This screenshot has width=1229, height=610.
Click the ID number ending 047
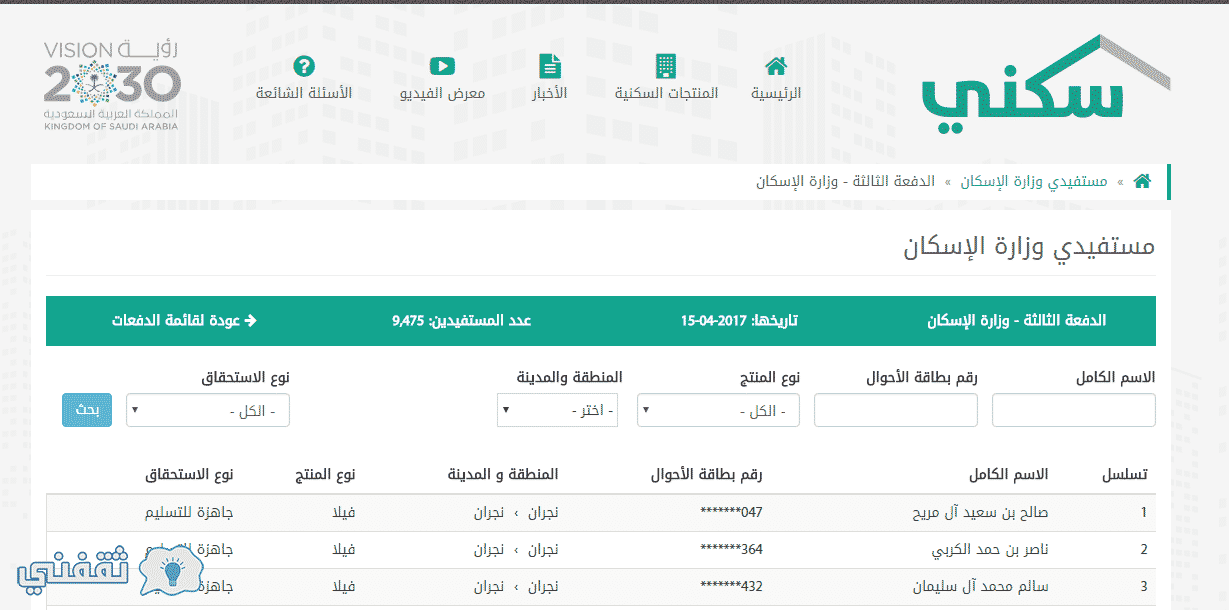click(x=732, y=512)
